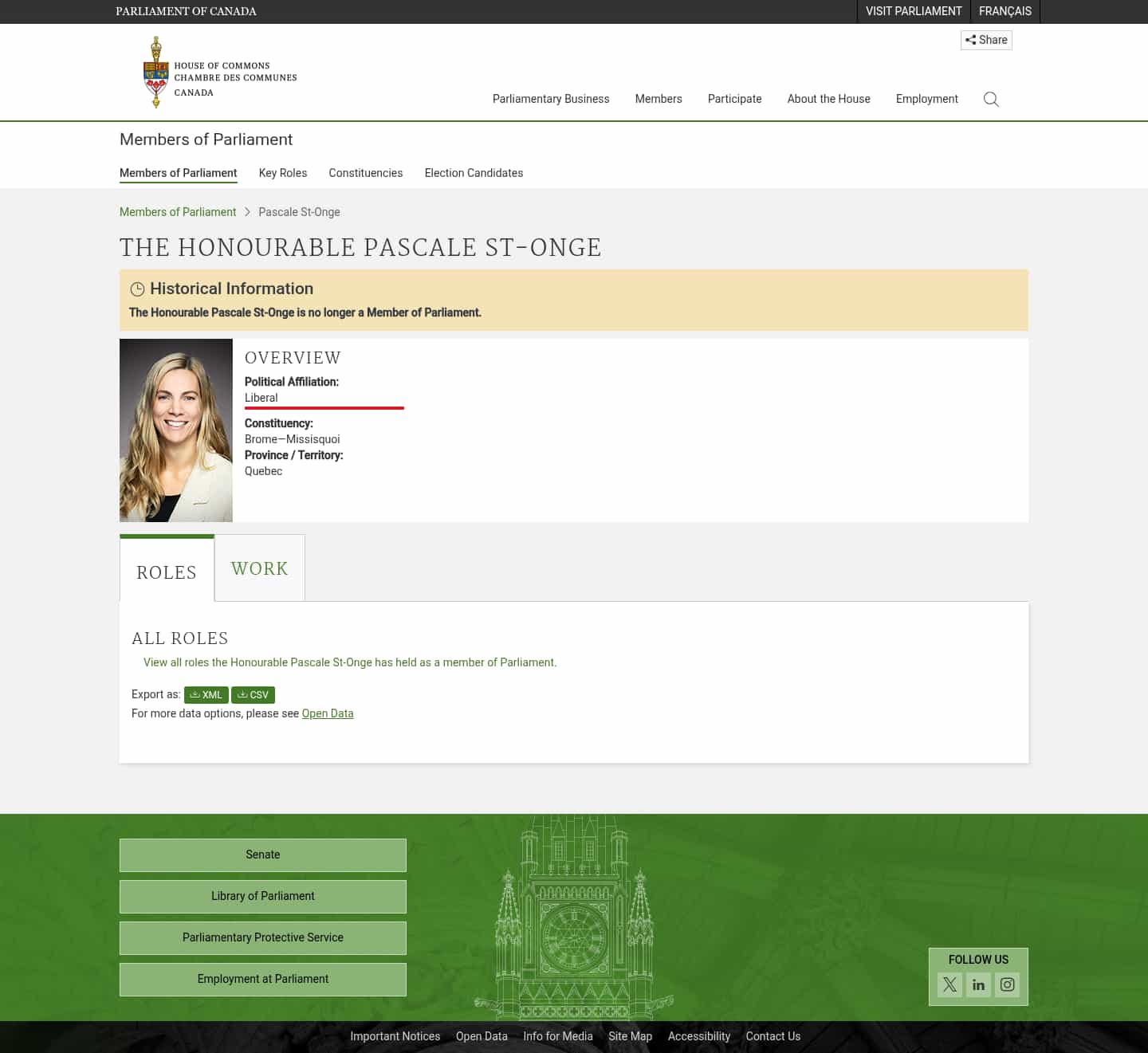The image size is (1148, 1053).
Task: Follow the Open Data link under exports
Action: (x=327, y=713)
